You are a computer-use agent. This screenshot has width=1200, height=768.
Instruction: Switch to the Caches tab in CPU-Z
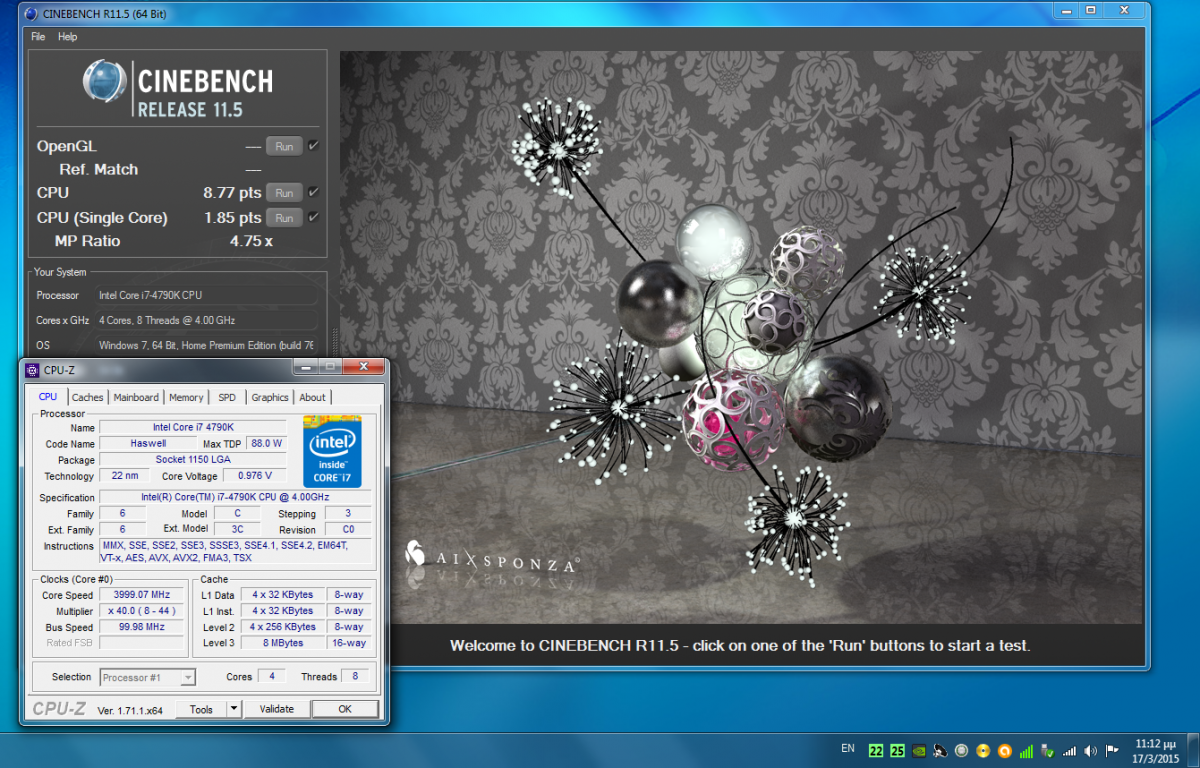[88, 397]
